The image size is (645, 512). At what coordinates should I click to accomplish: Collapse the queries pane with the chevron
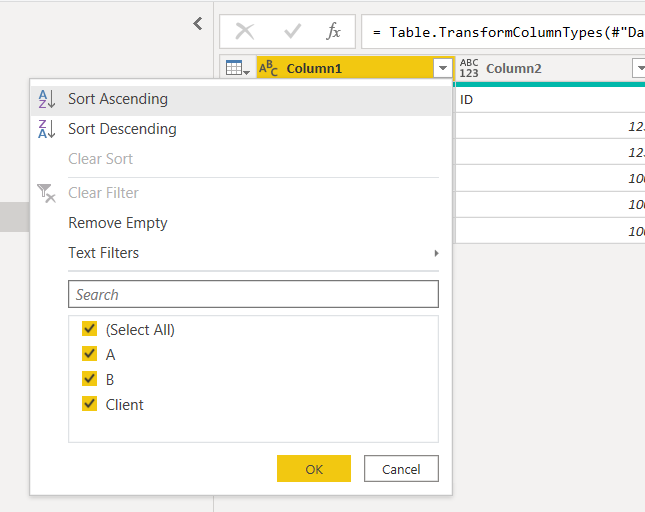point(198,23)
